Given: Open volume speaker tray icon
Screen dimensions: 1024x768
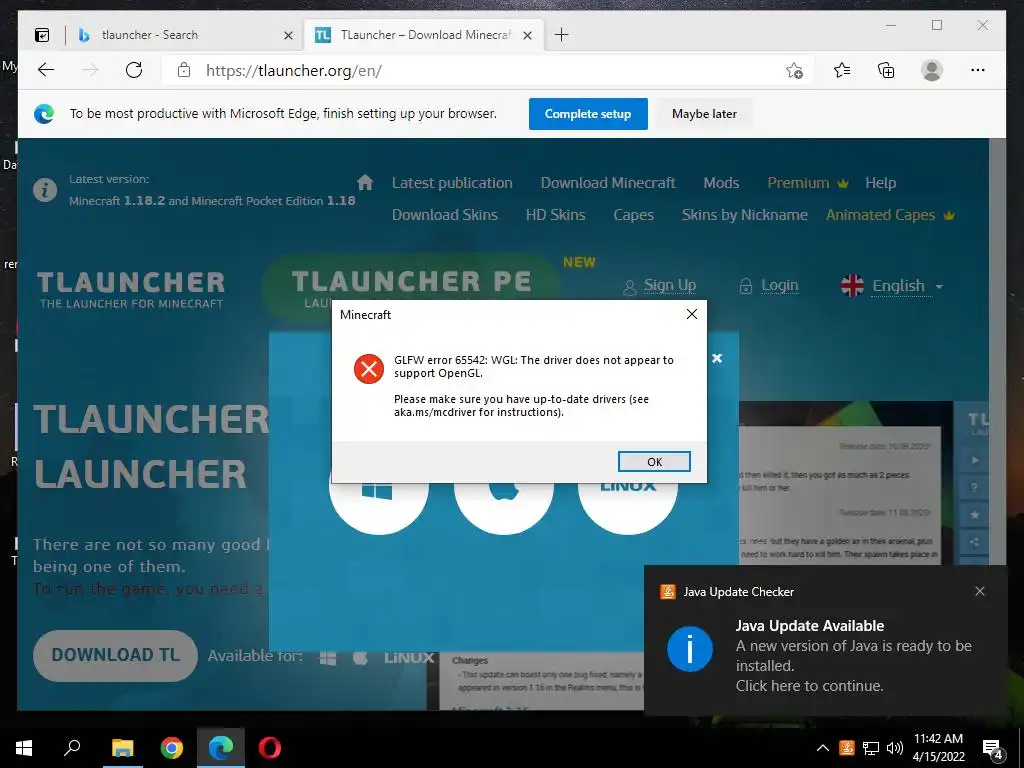Looking at the screenshot, I should (894, 748).
